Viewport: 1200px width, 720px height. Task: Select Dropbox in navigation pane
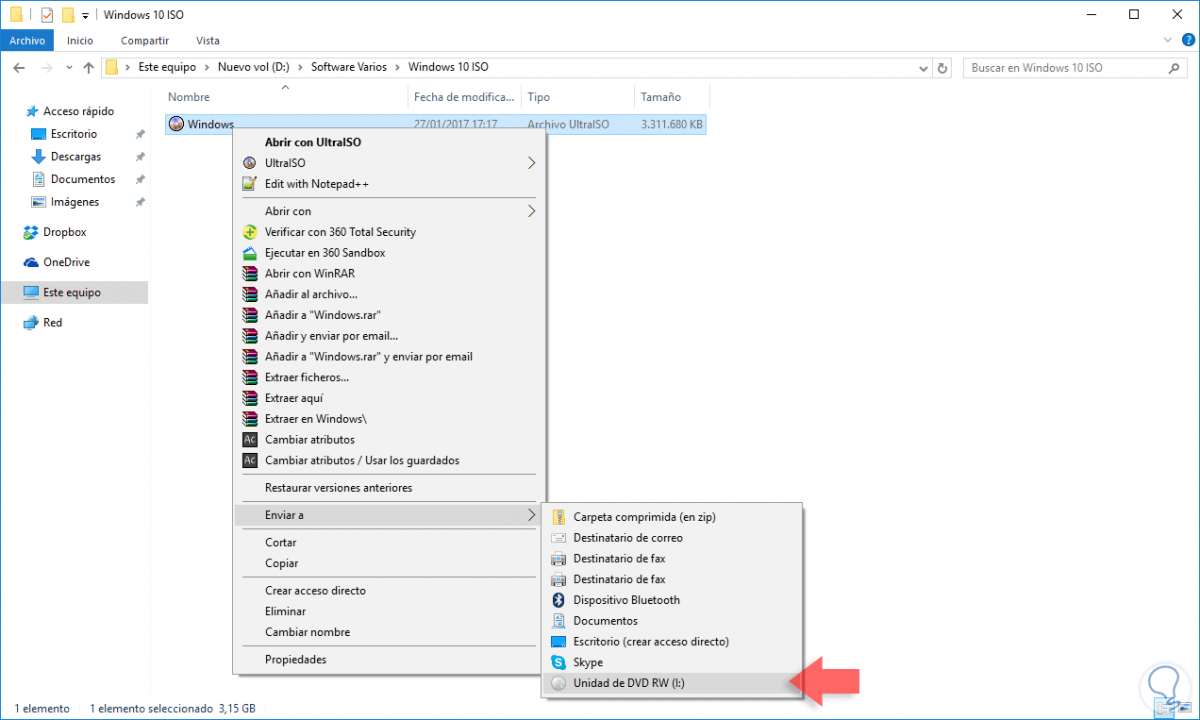tap(64, 232)
